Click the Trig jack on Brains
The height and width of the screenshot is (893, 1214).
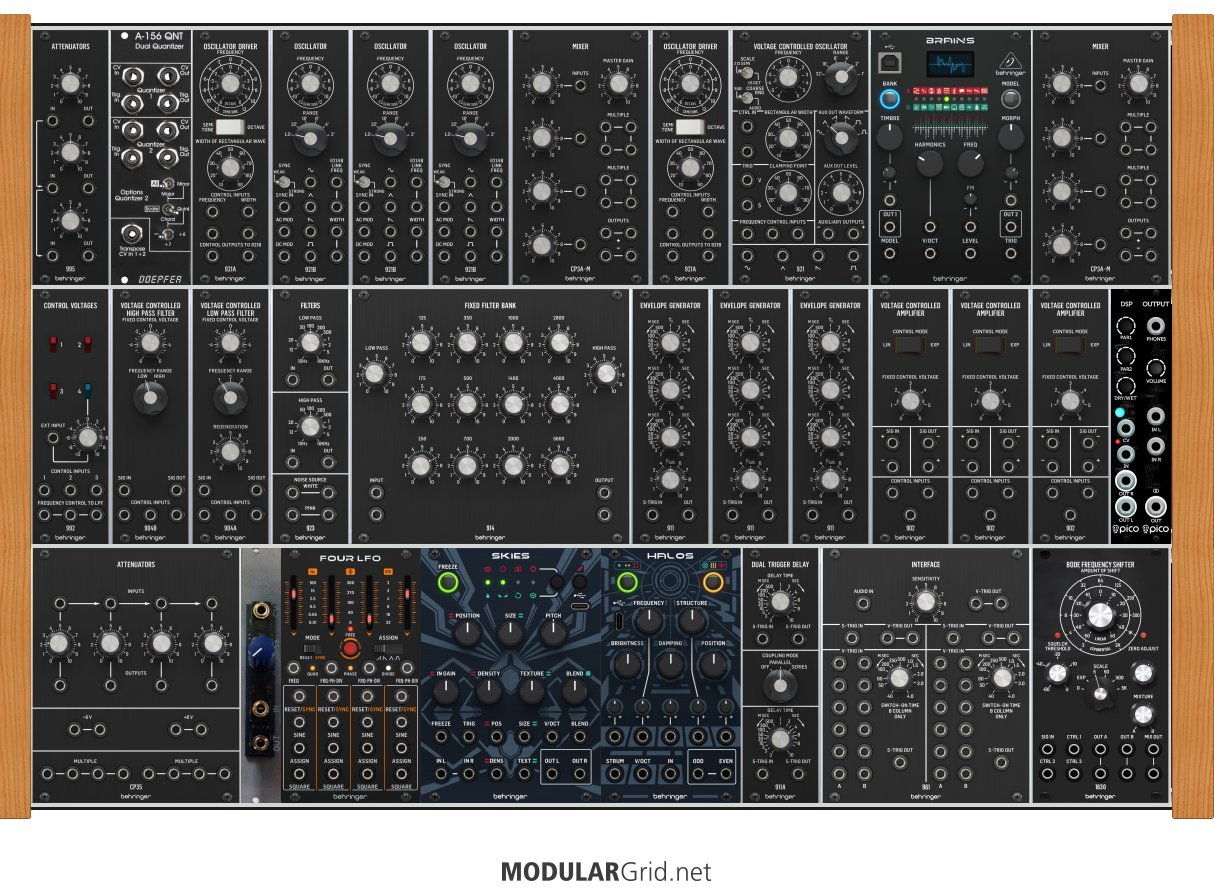coord(1011,253)
